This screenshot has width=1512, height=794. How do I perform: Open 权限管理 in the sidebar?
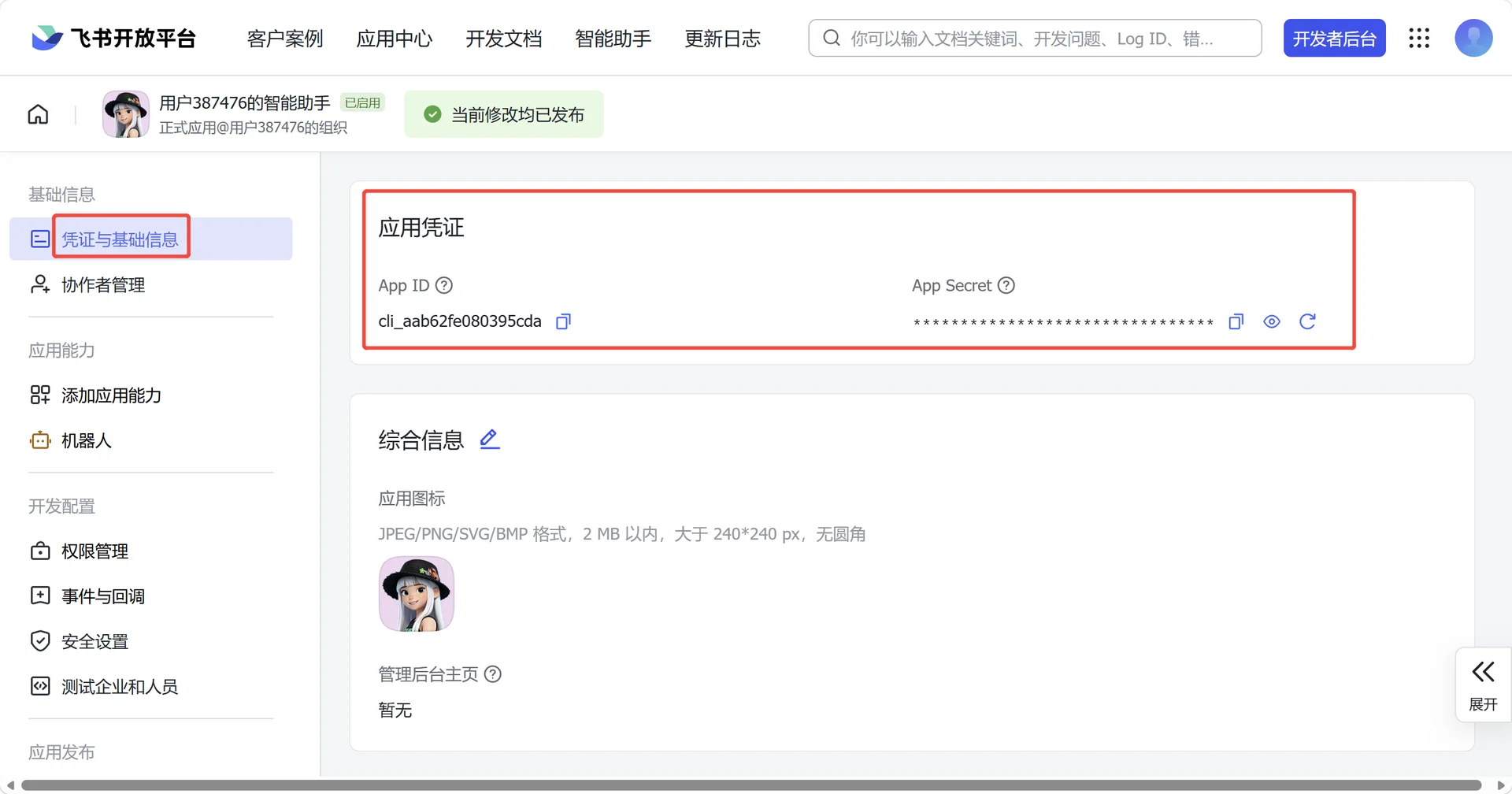point(94,551)
